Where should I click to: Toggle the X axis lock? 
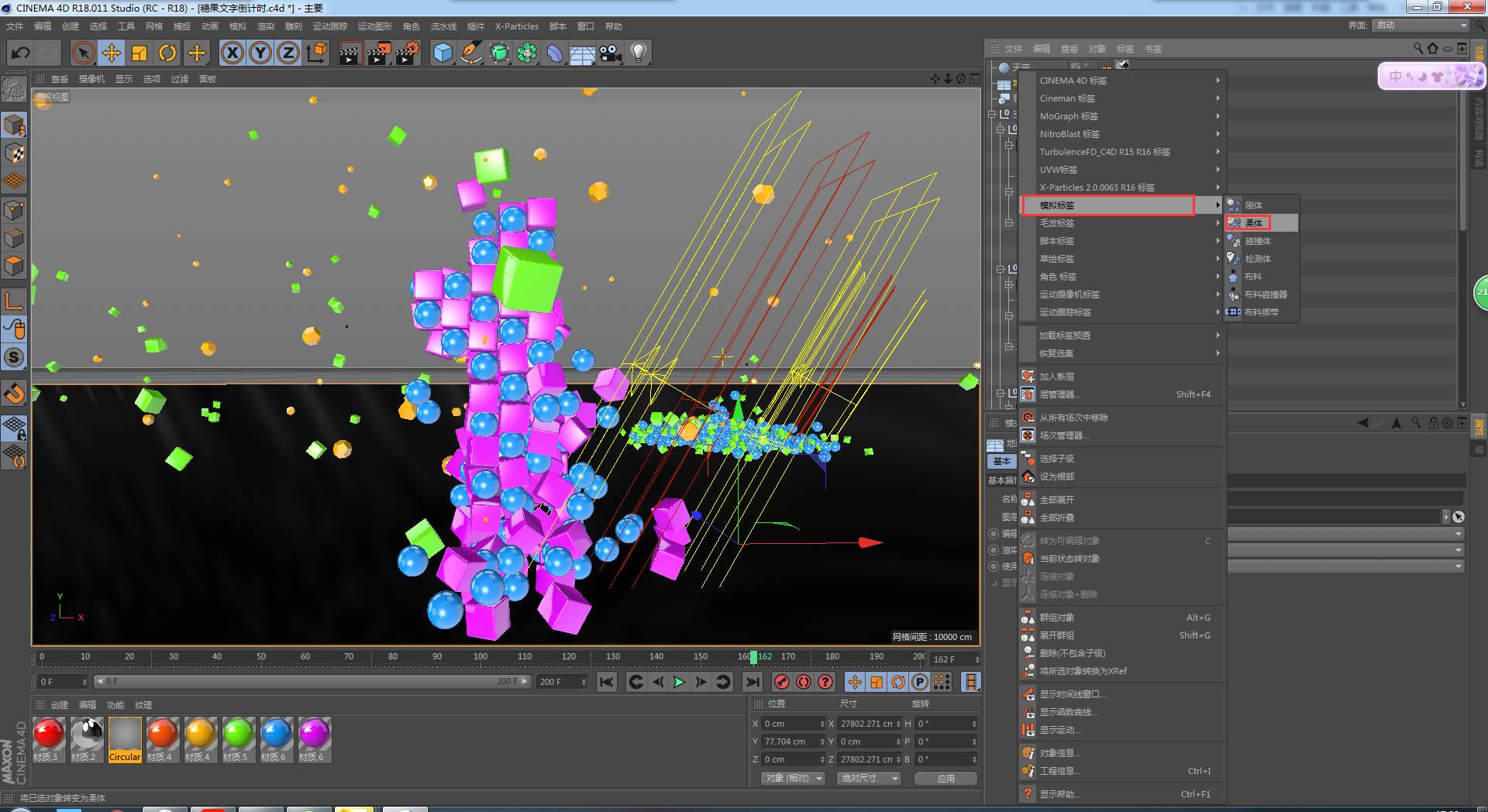click(x=232, y=53)
